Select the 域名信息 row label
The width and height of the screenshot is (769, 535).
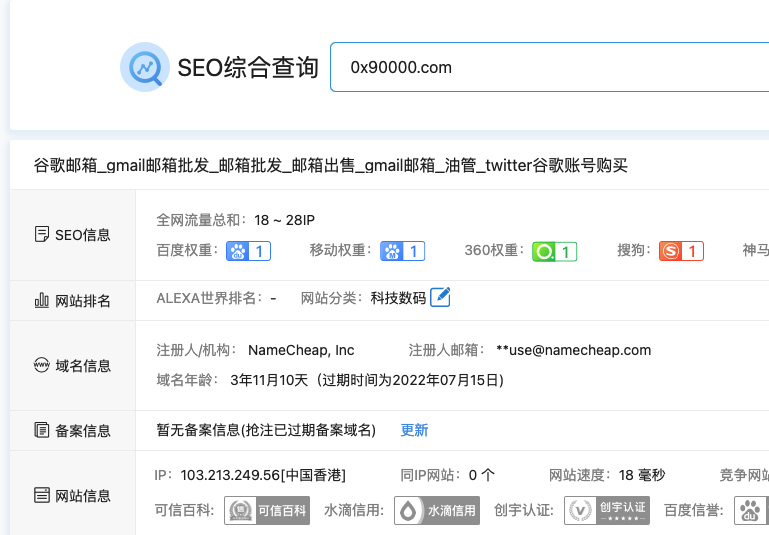point(83,366)
